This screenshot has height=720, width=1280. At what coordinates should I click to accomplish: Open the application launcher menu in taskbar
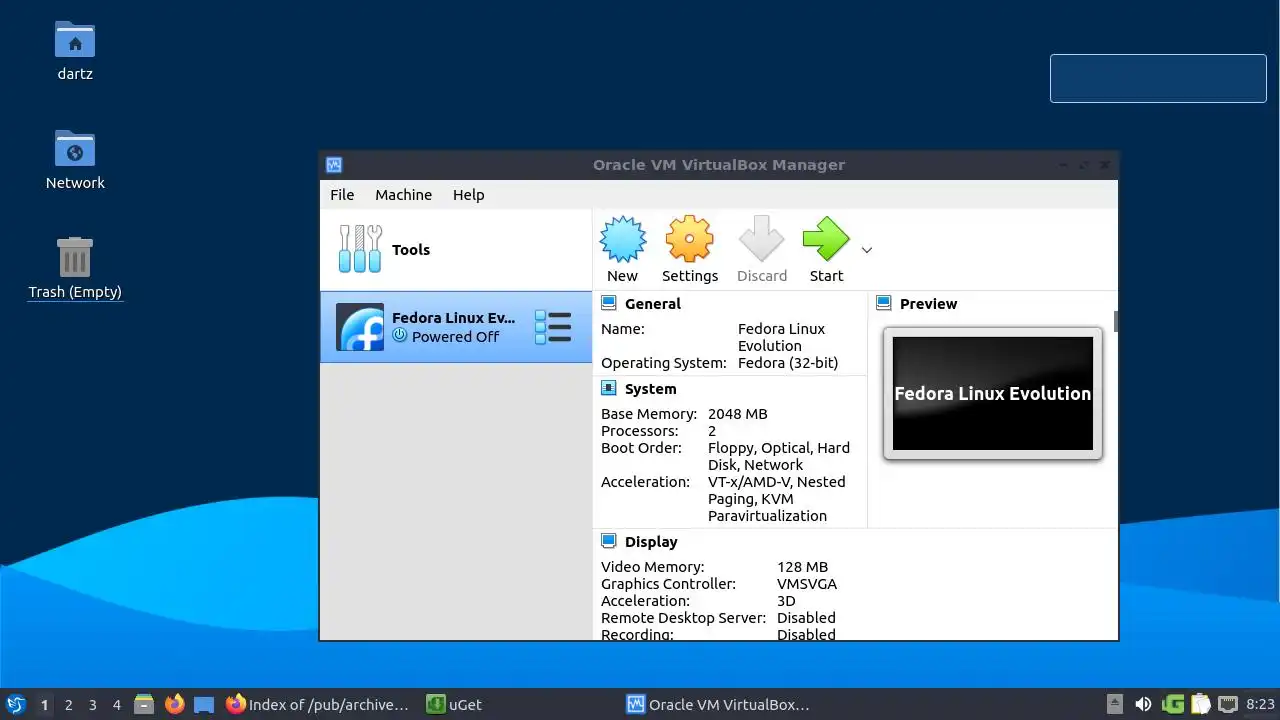[x=15, y=704]
